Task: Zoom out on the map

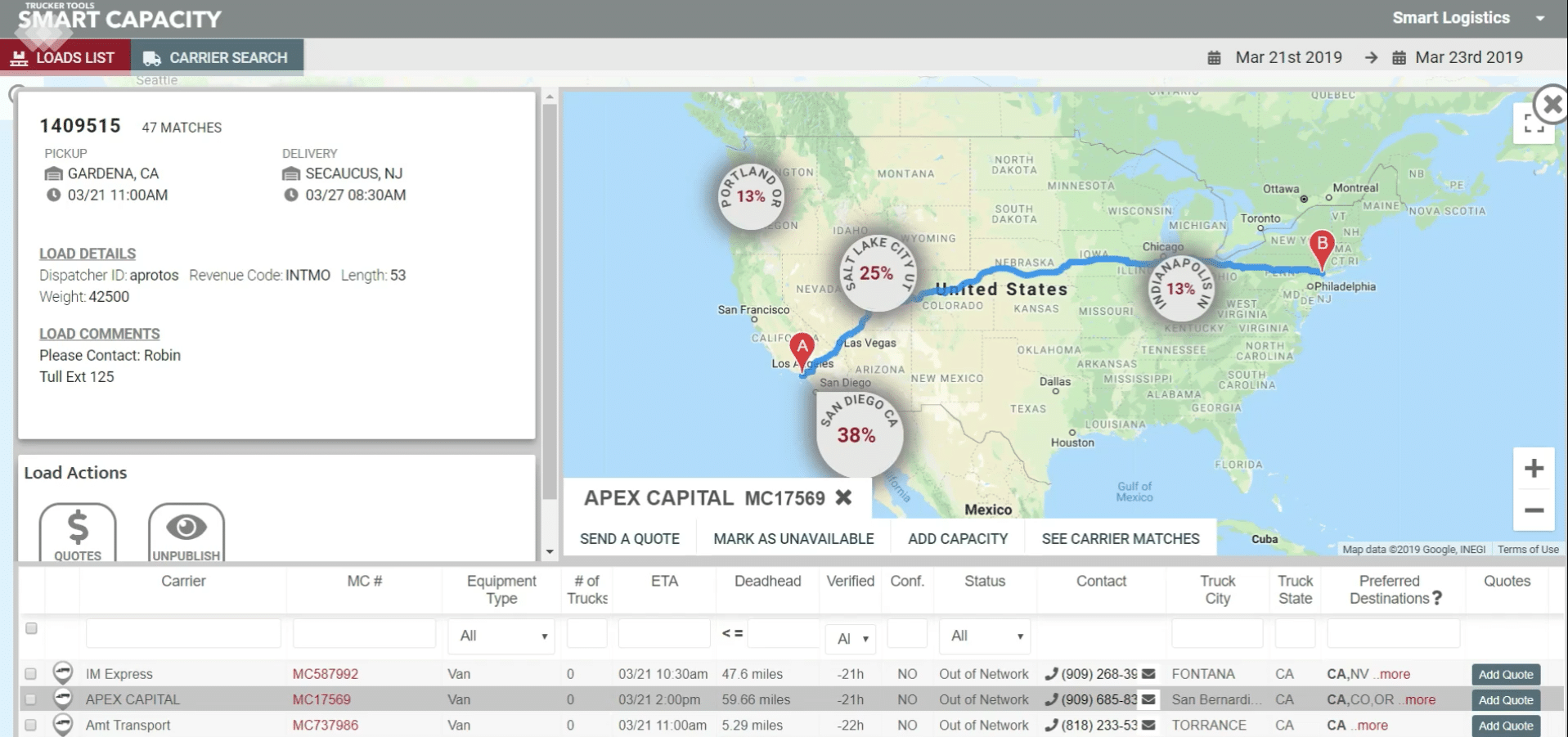Action: [x=1534, y=510]
